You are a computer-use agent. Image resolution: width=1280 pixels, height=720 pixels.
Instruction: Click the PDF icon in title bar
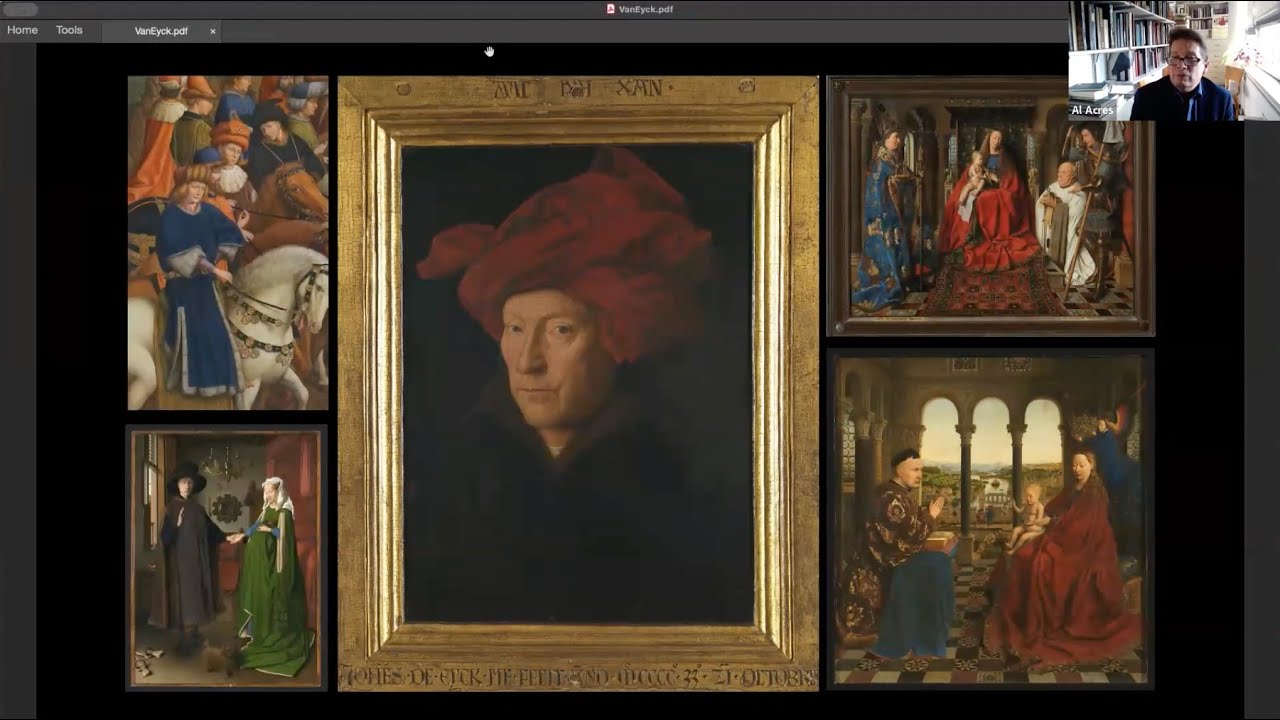pyautogui.click(x=610, y=9)
